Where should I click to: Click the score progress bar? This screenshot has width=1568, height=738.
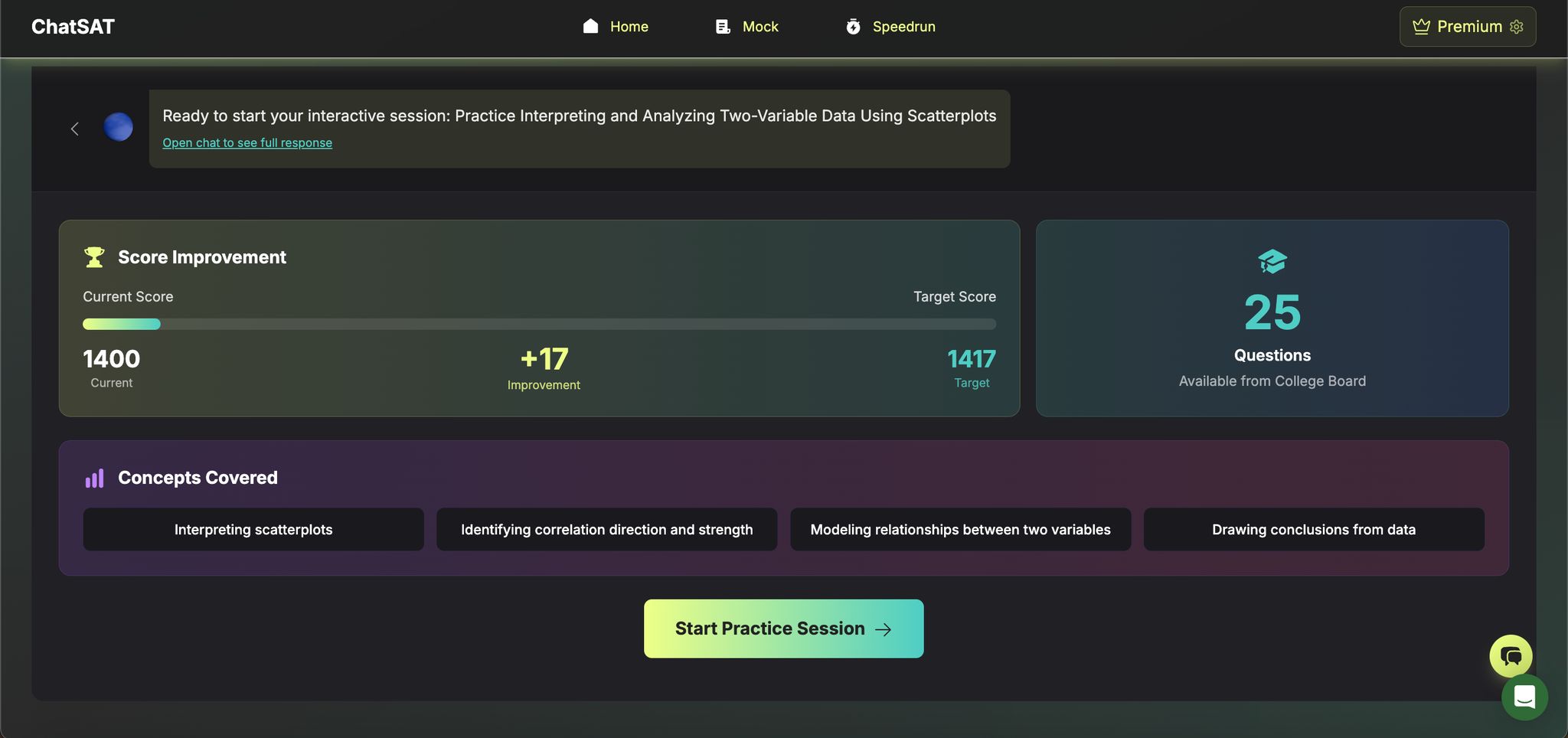point(539,324)
